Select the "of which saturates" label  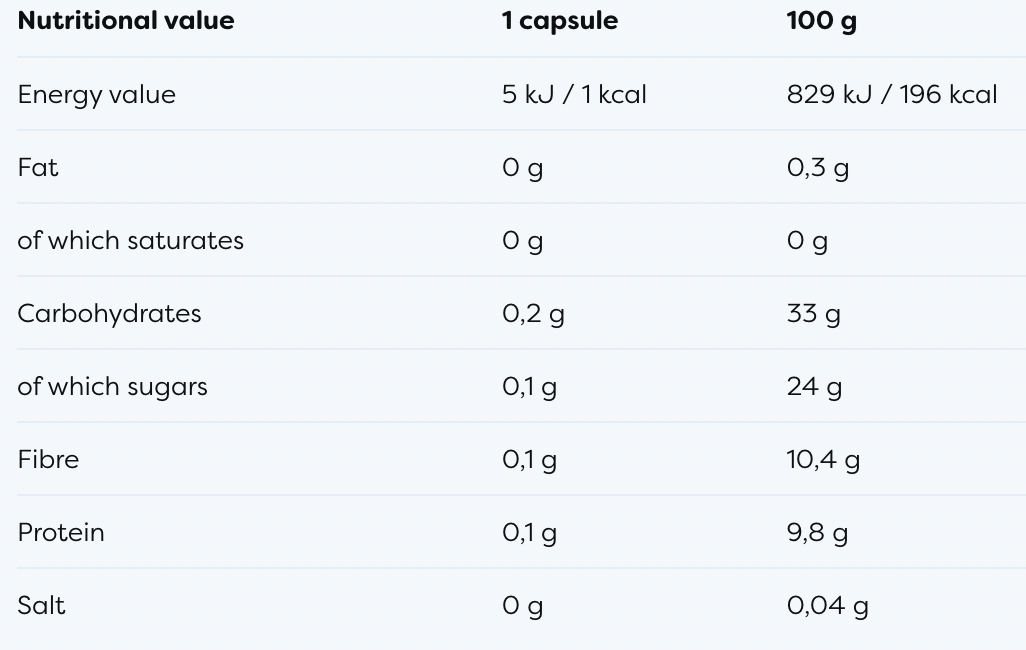pyautogui.click(x=131, y=241)
